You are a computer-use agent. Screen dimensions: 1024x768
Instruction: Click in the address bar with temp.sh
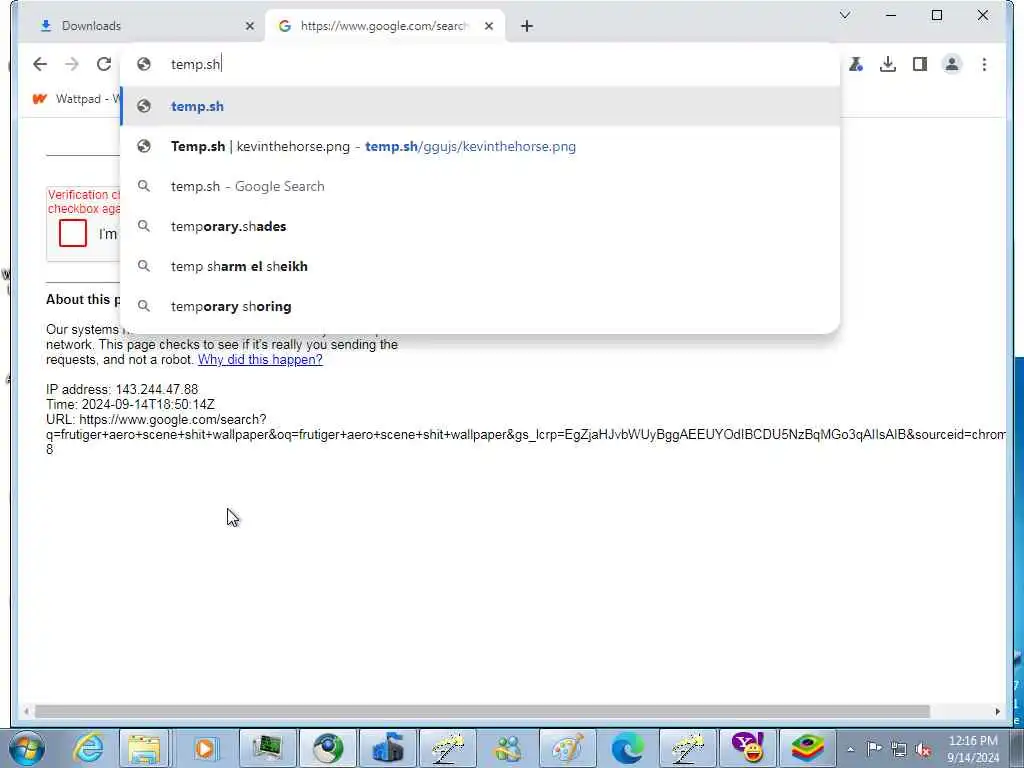coord(480,64)
